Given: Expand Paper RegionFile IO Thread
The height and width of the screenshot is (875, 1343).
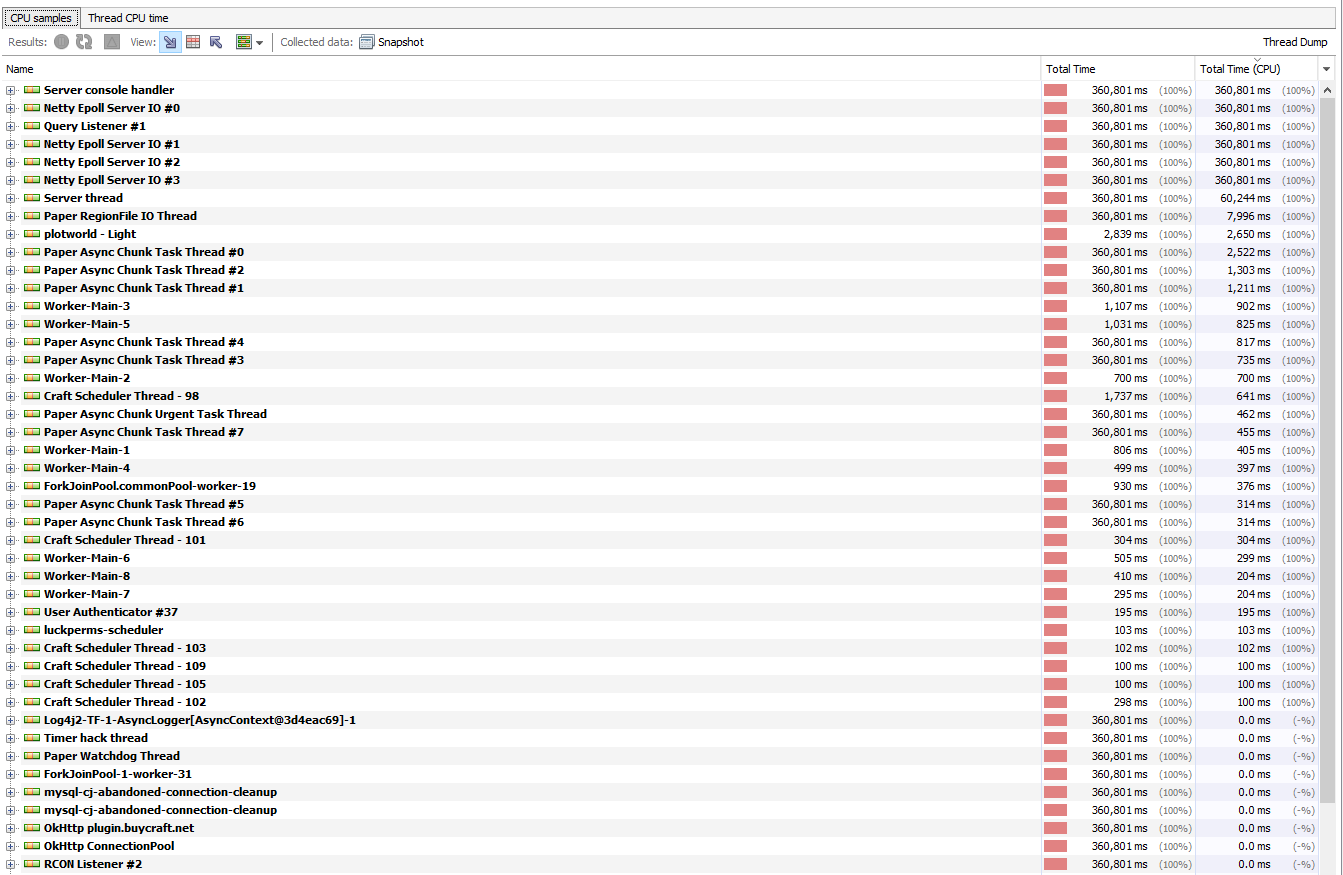Looking at the screenshot, I should 11,216.
